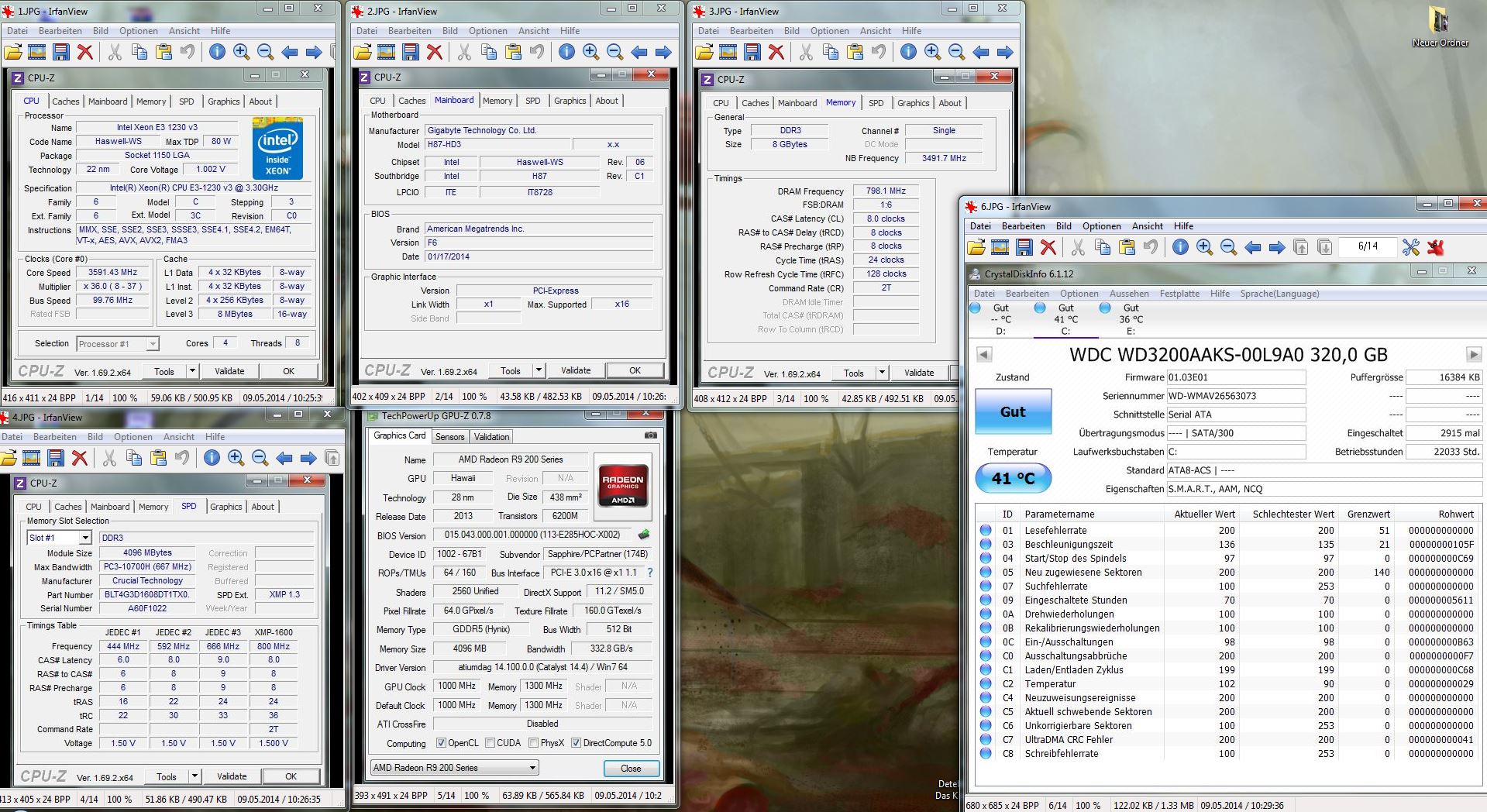Click the save floppy icon in 1.JPG window

pos(61,52)
